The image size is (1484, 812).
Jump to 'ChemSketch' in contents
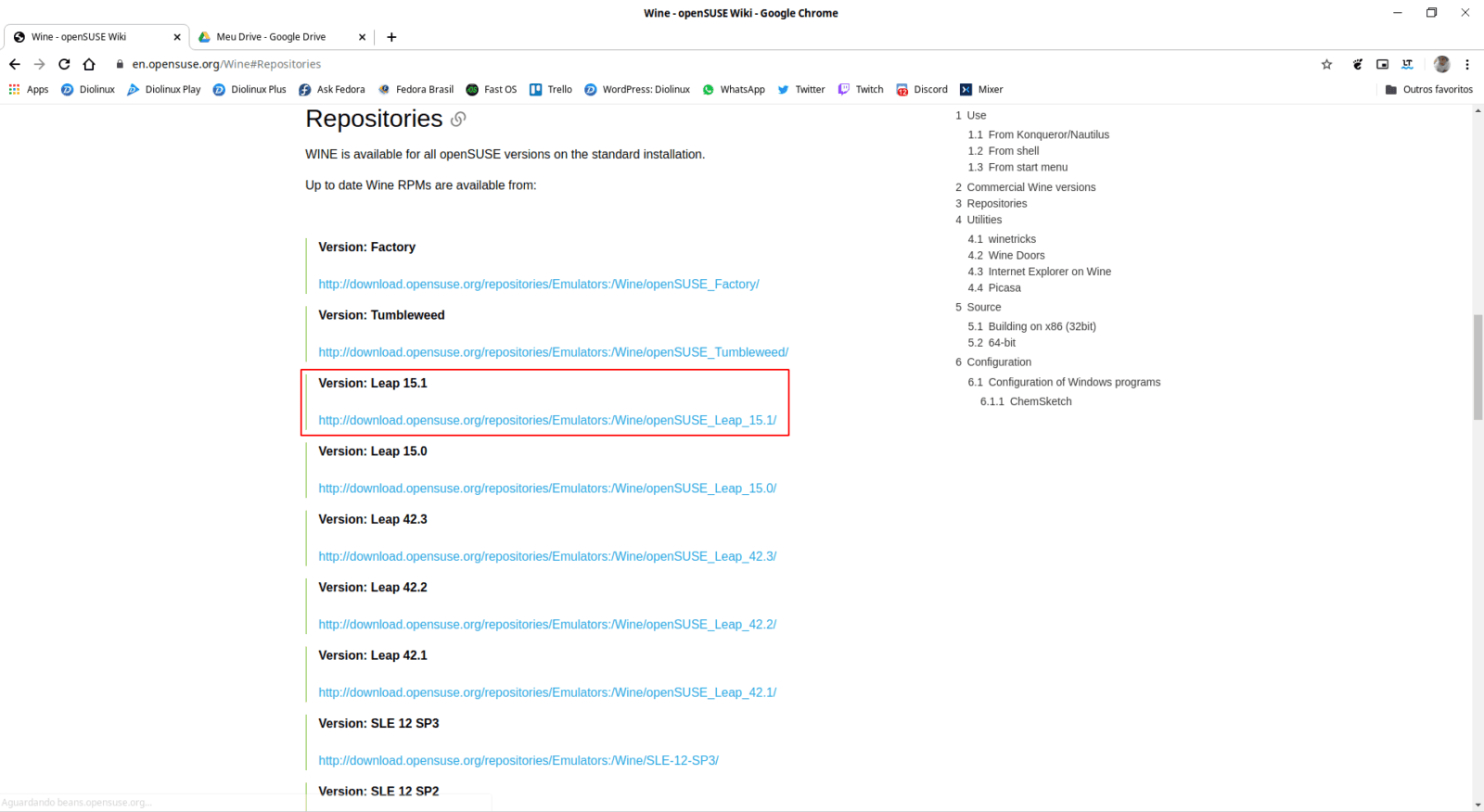[1026, 401]
